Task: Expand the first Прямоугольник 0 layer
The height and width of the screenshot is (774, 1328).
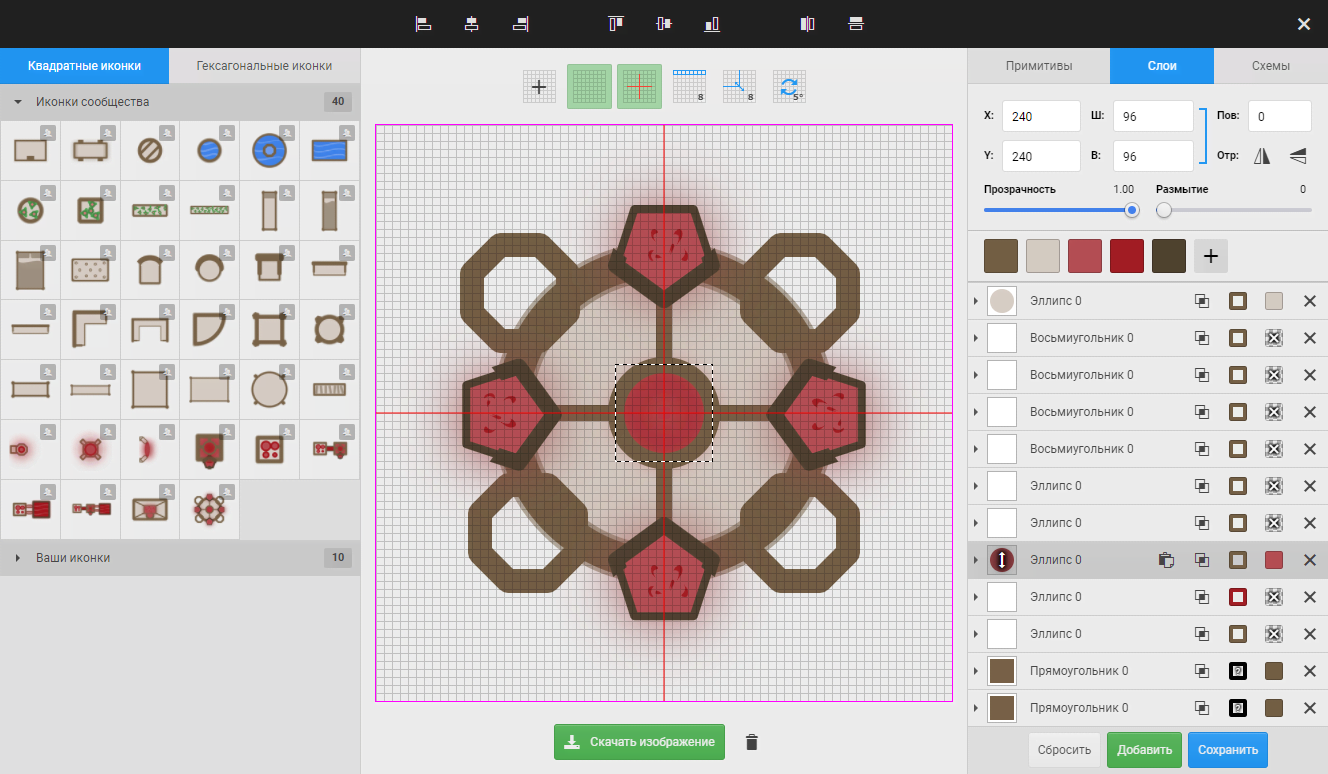Action: point(975,671)
